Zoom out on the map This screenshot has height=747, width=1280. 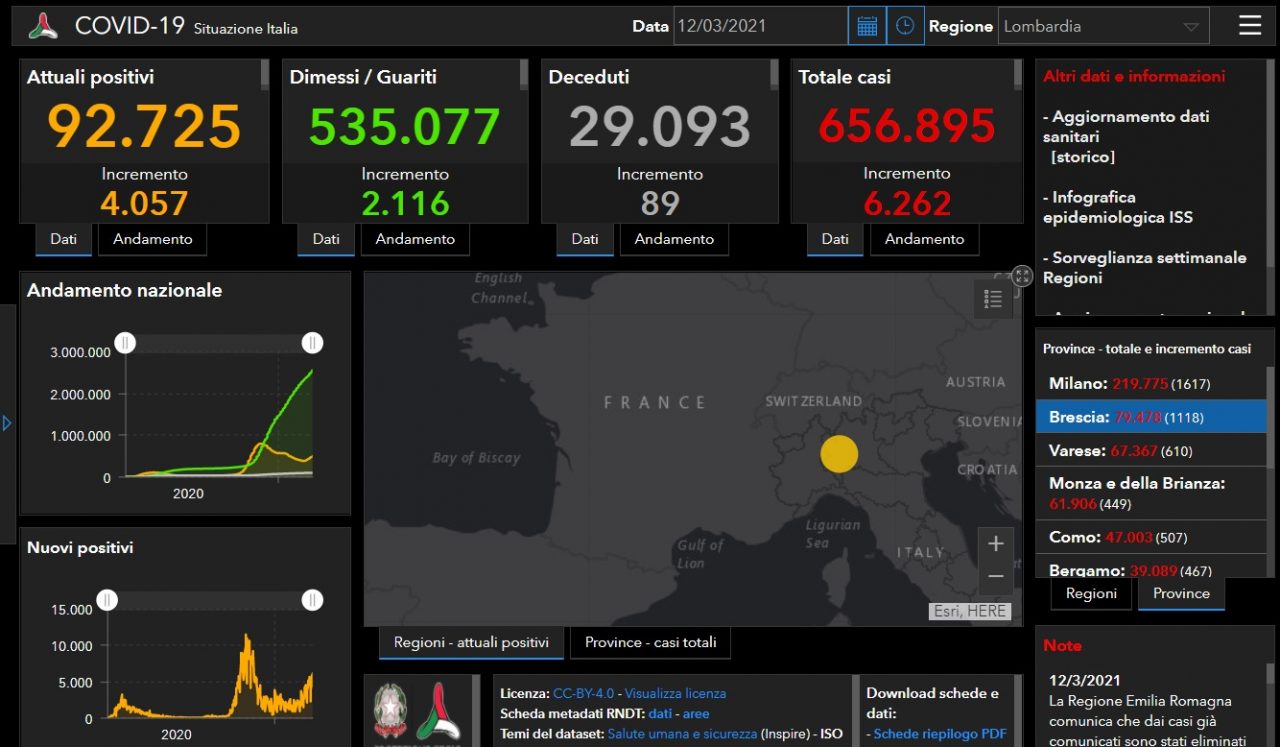[x=995, y=577]
